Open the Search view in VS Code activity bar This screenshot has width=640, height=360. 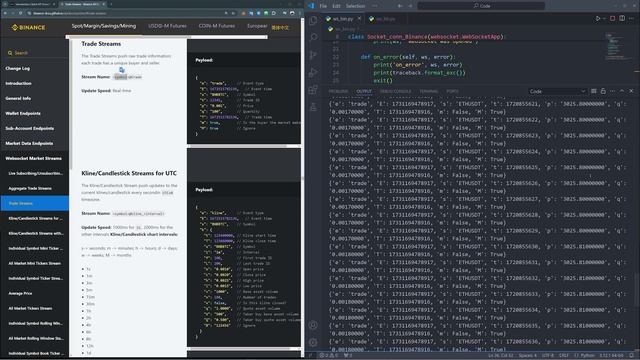pos(313,37)
